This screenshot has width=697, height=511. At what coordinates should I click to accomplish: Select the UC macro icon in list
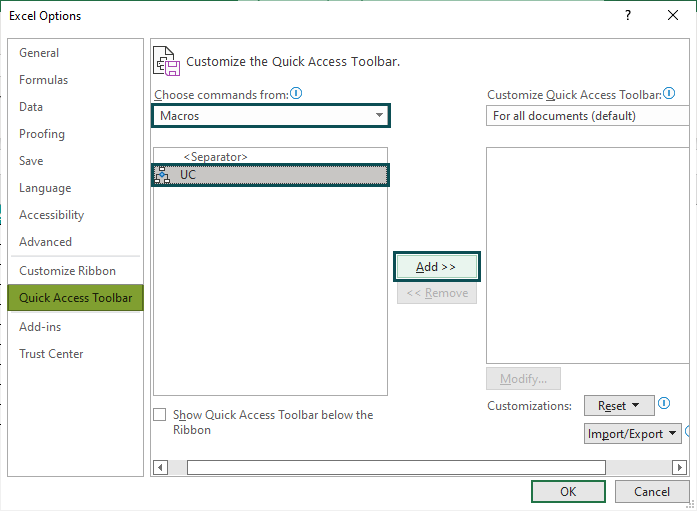[162, 175]
